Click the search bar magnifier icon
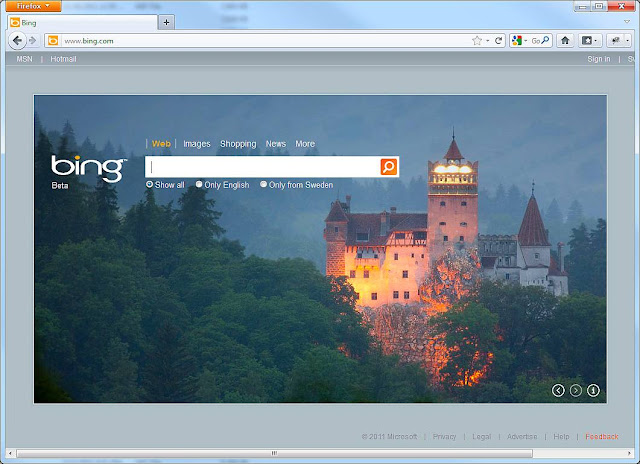This screenshot has width=640, height=464. click(545, 40)
